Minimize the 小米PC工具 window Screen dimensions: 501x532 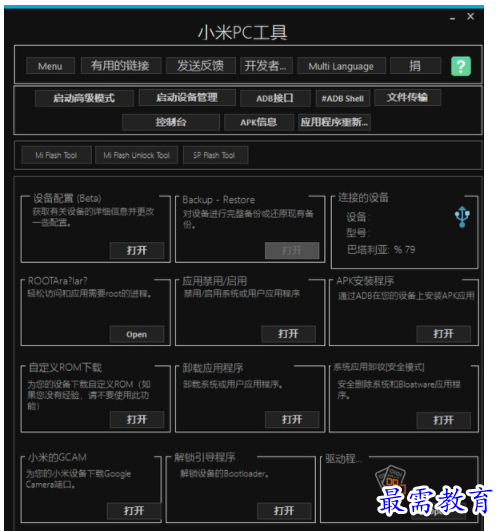pyautogui.click(x=452, y=18)
